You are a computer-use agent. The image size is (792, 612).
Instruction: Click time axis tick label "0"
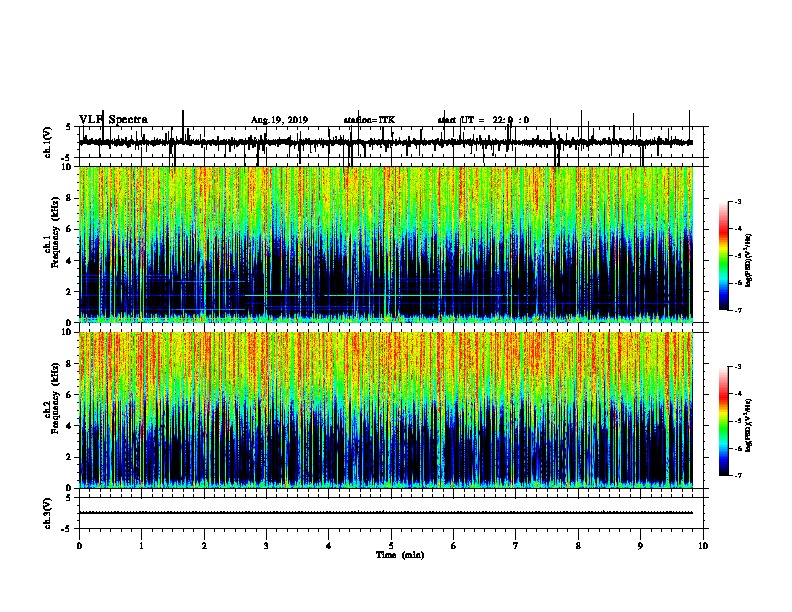click(x=79, y=546)
